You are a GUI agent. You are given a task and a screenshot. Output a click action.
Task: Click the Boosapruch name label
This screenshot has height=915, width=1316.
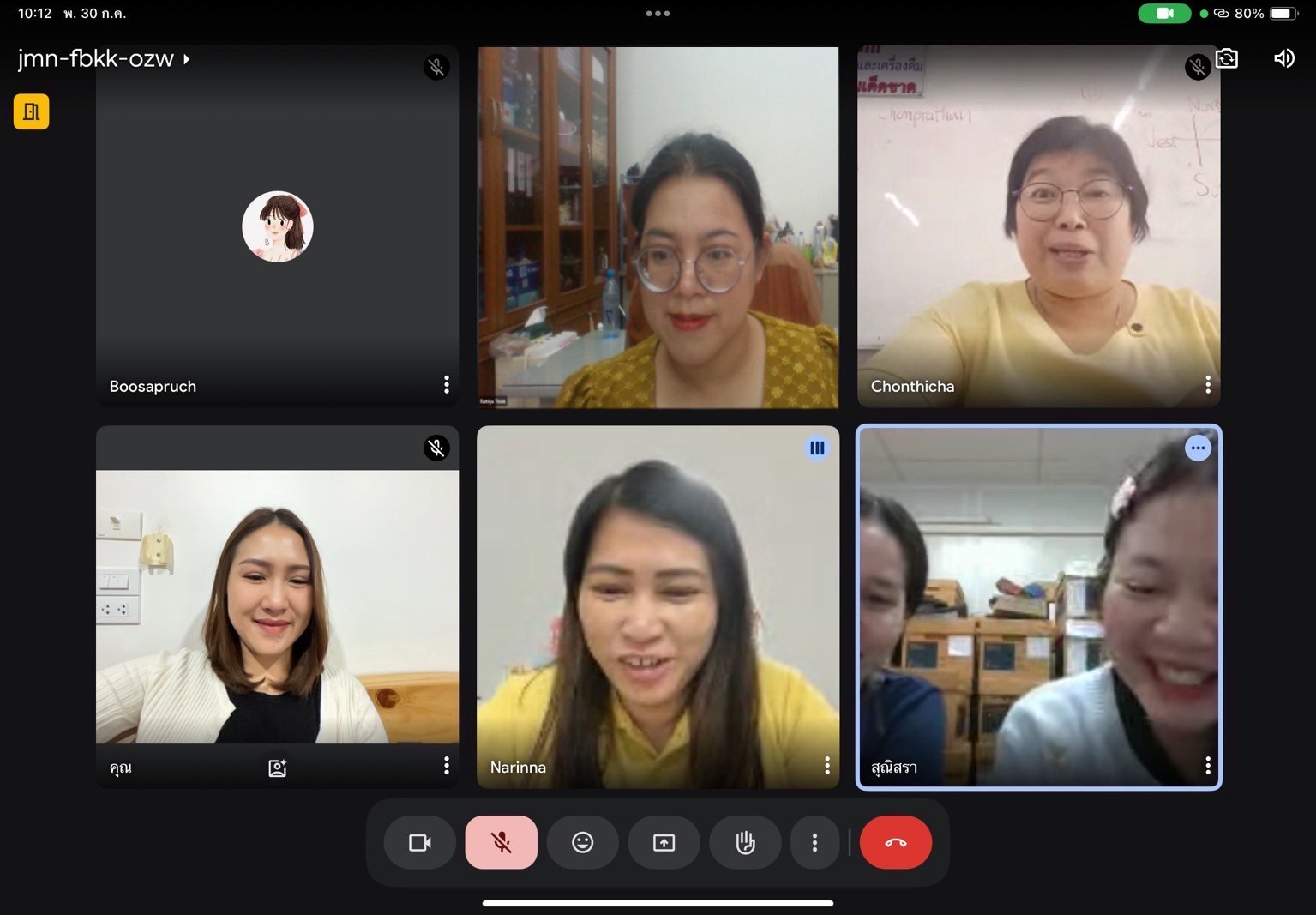(x=153, y=386)
